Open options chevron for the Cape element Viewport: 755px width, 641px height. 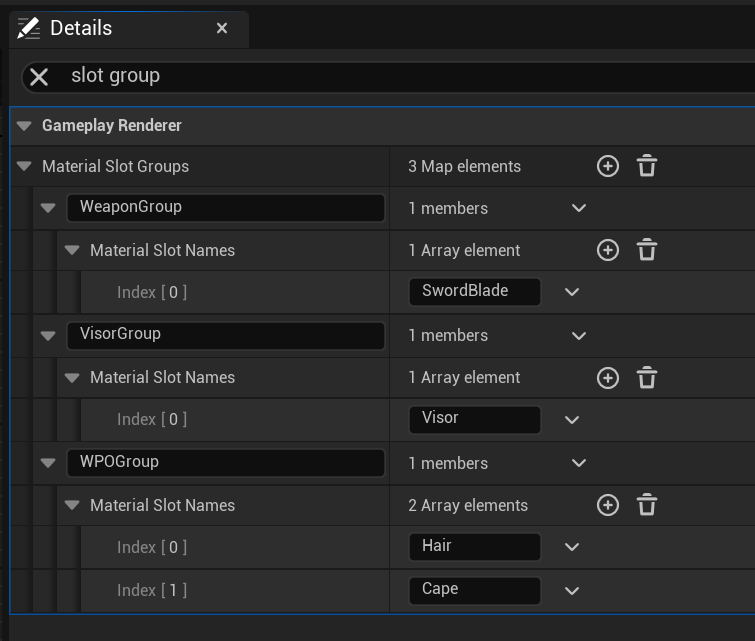click(572, 590)
